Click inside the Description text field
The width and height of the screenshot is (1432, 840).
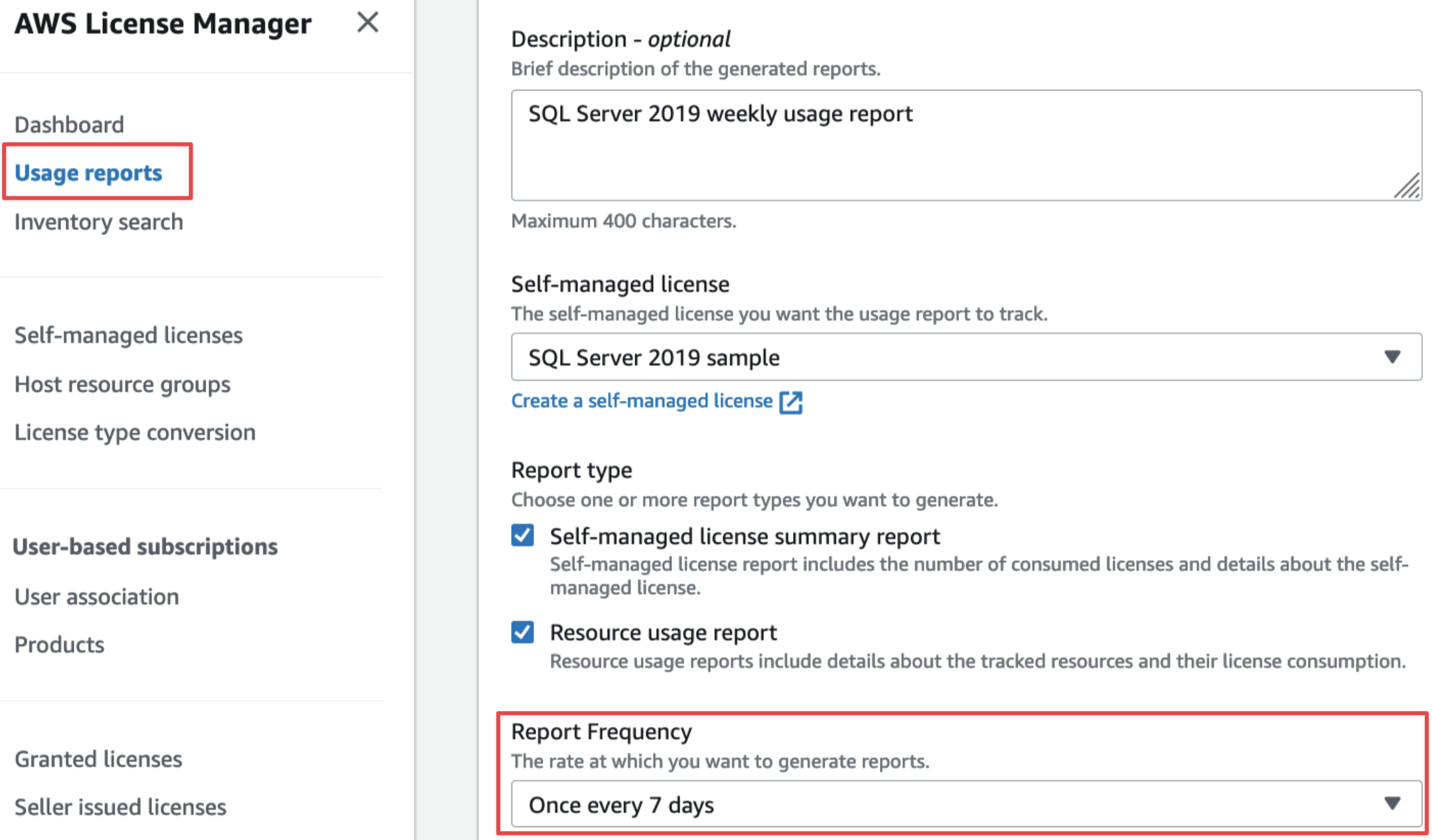click(929, 146)
